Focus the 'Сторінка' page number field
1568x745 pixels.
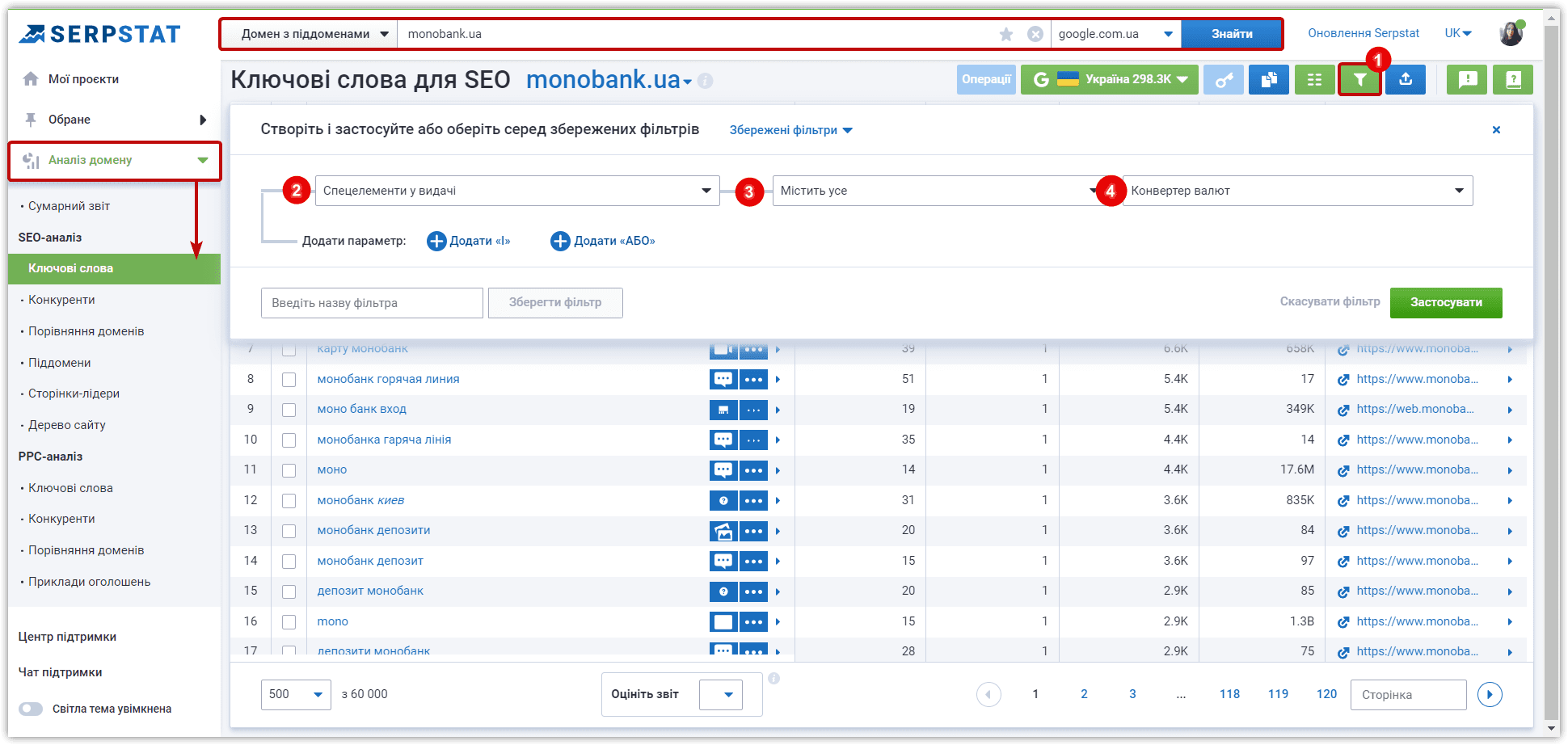[1408, 695]
